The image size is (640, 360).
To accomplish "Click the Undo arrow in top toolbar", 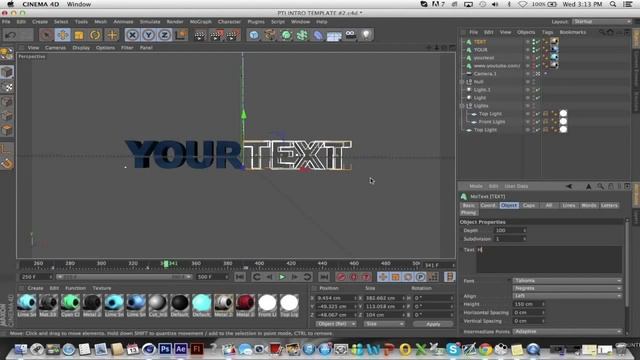I will (11, 35).
